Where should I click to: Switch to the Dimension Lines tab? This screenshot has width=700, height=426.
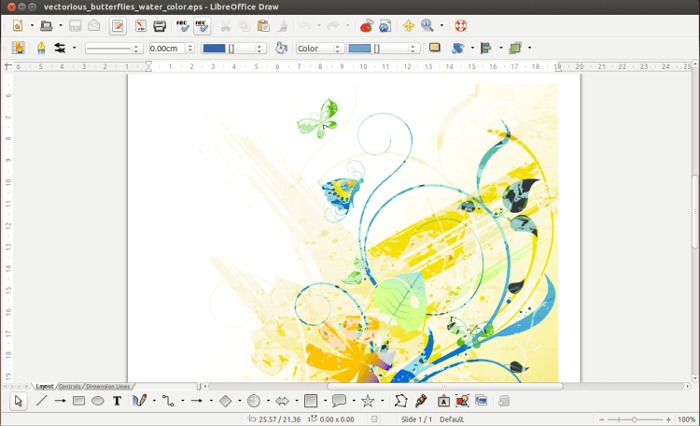click(108, 386)
